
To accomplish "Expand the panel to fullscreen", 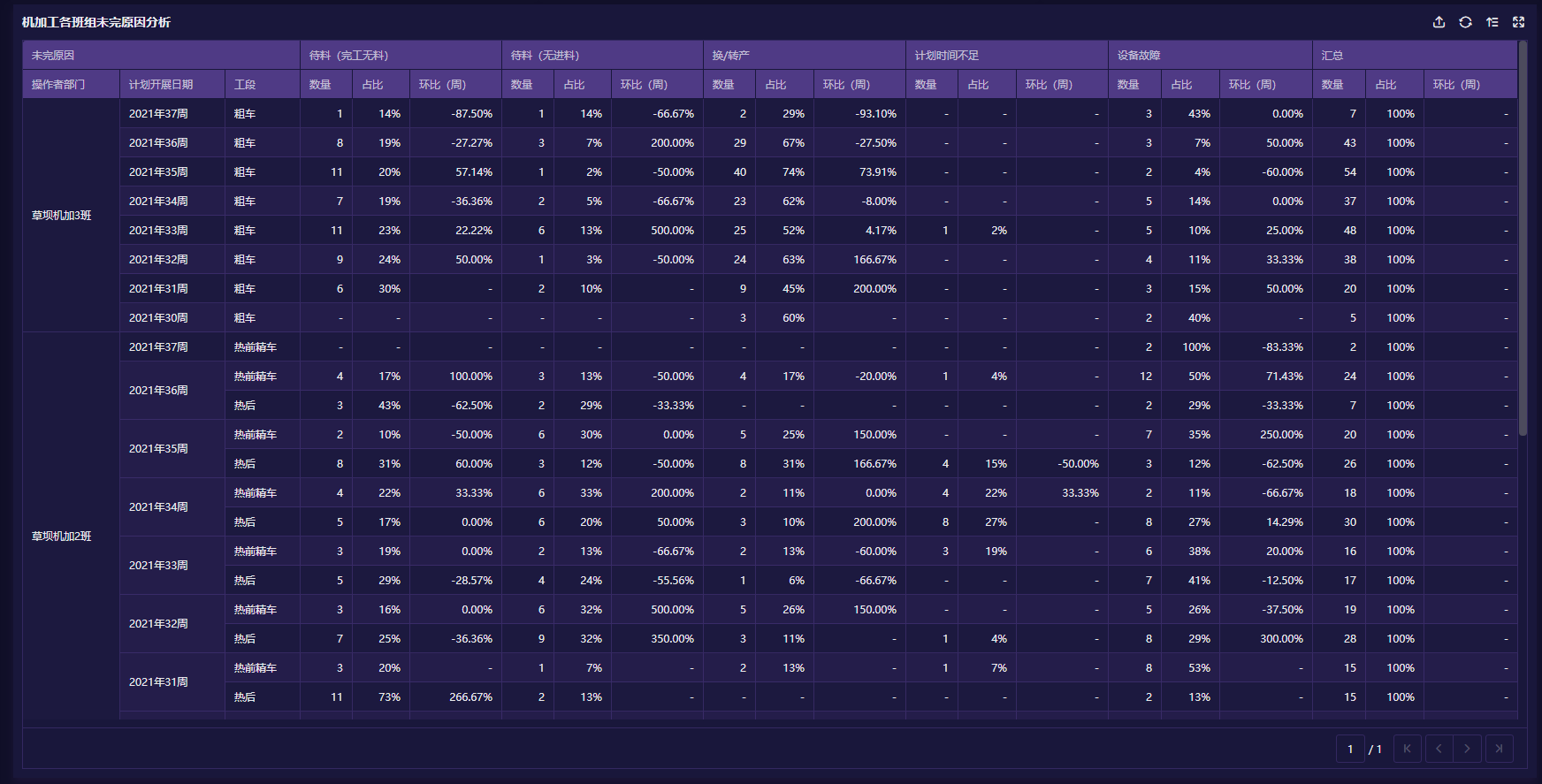I will pos(1518,22).
